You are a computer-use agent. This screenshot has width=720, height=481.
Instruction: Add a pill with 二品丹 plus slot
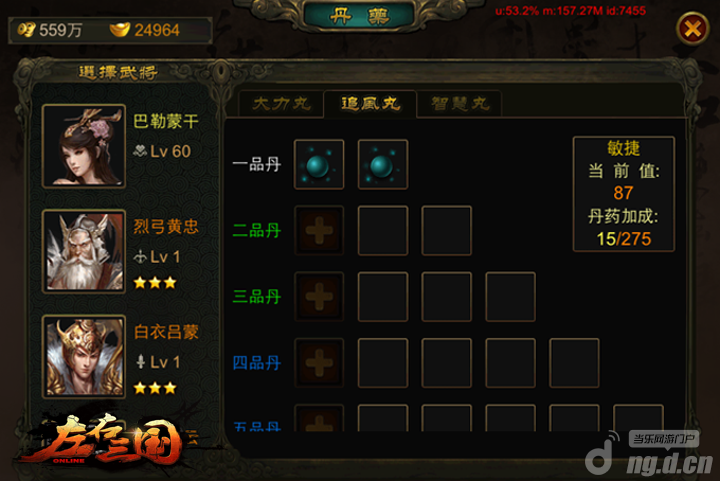319,230
